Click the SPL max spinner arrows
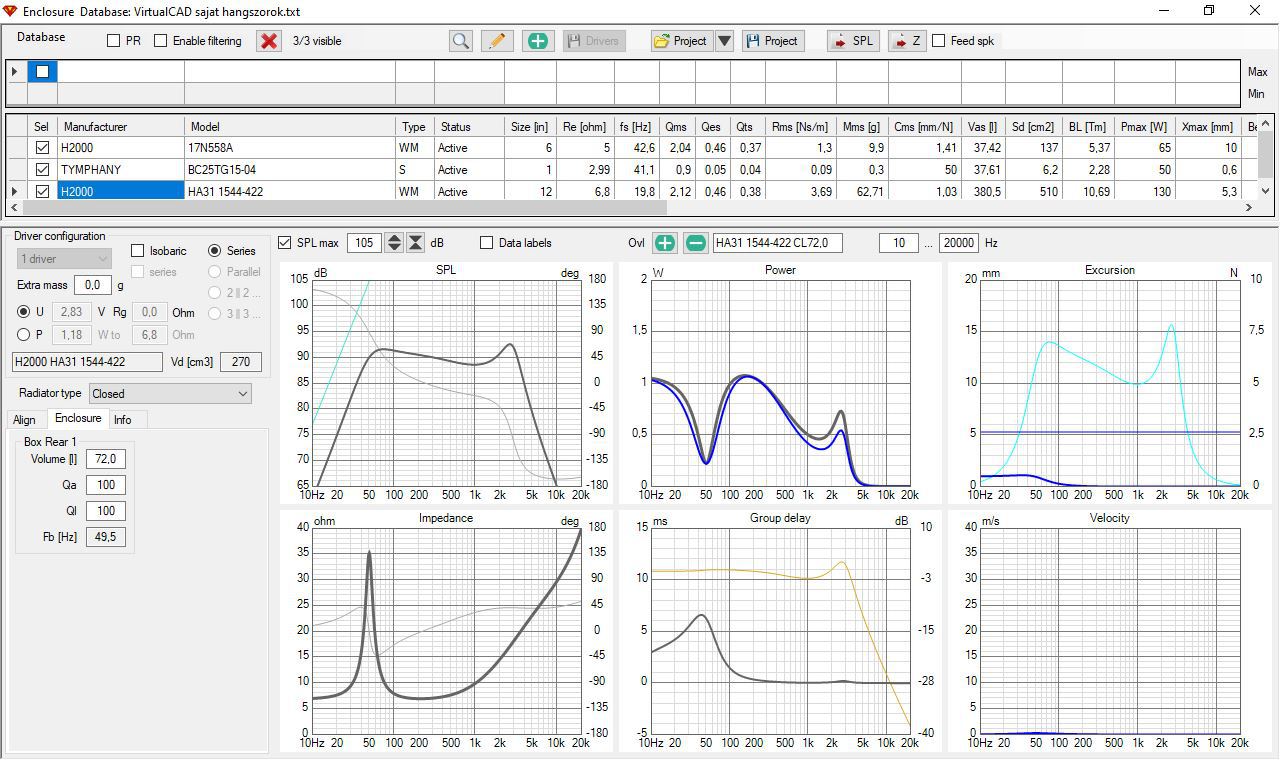1280x760 pixels. (394, 243)
